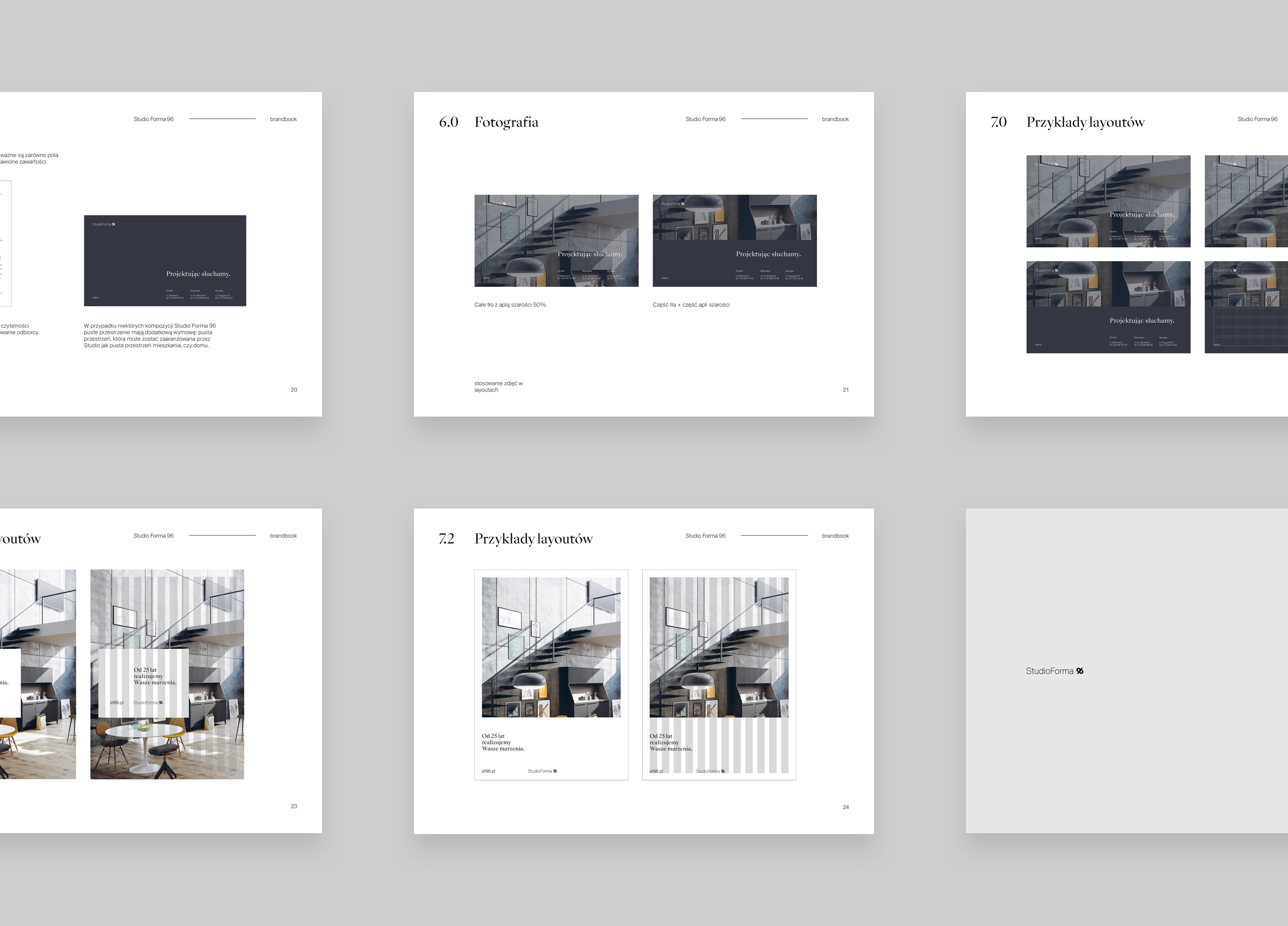Click the 'stosowanie zdjęć w layoutach' footnote
The width and height of the screenshot is (1288, 926).
(498, 387)
